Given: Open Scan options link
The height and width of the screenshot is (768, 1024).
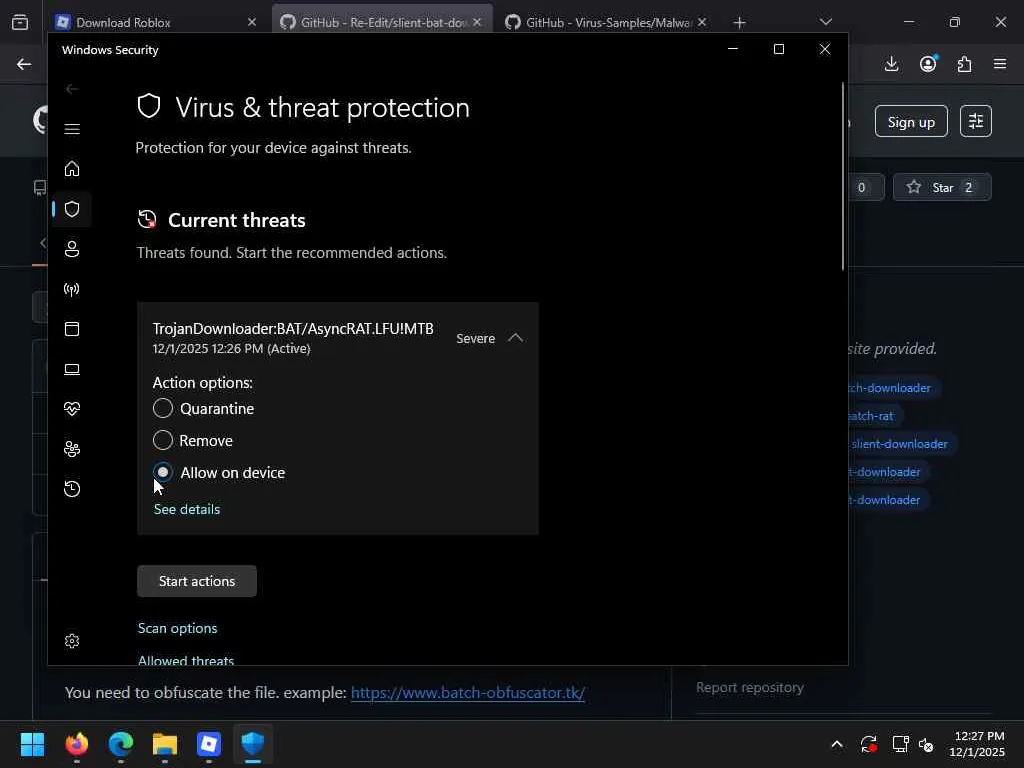Looking at the screenshot, I should pos(178,628).
